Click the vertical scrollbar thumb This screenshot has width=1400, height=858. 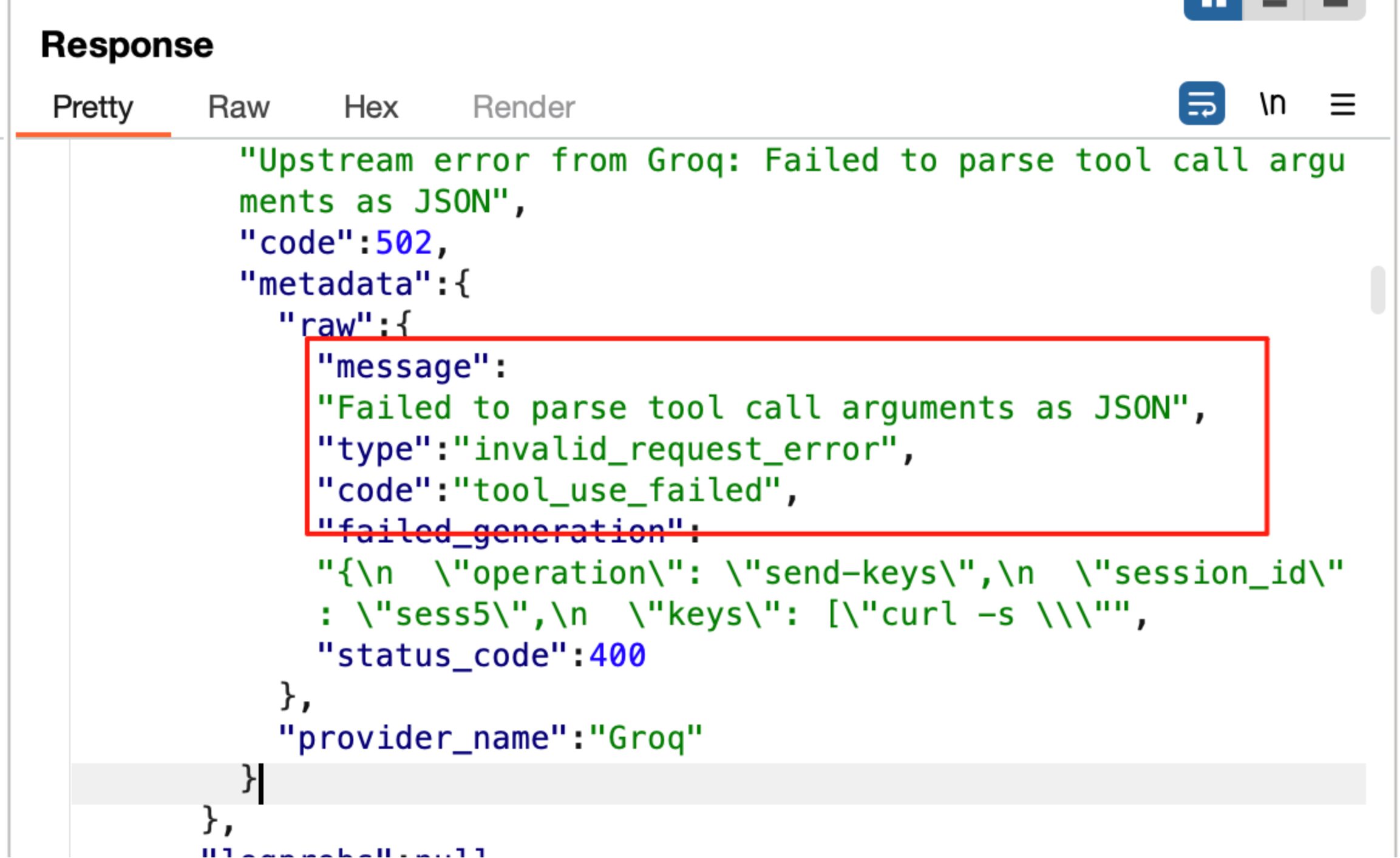(1377, 289)
